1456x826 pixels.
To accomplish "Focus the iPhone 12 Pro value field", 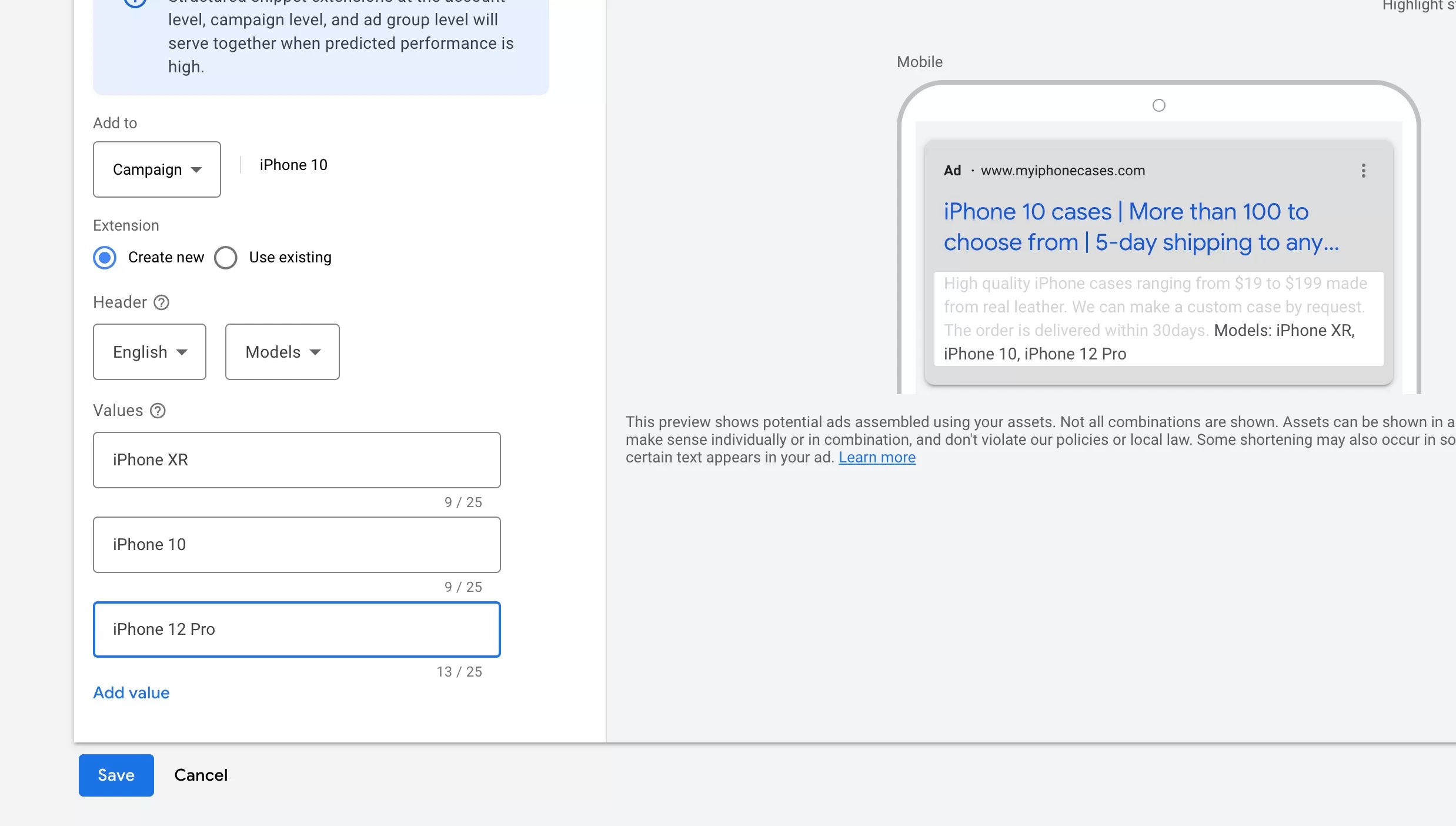I will pos(297,630).
